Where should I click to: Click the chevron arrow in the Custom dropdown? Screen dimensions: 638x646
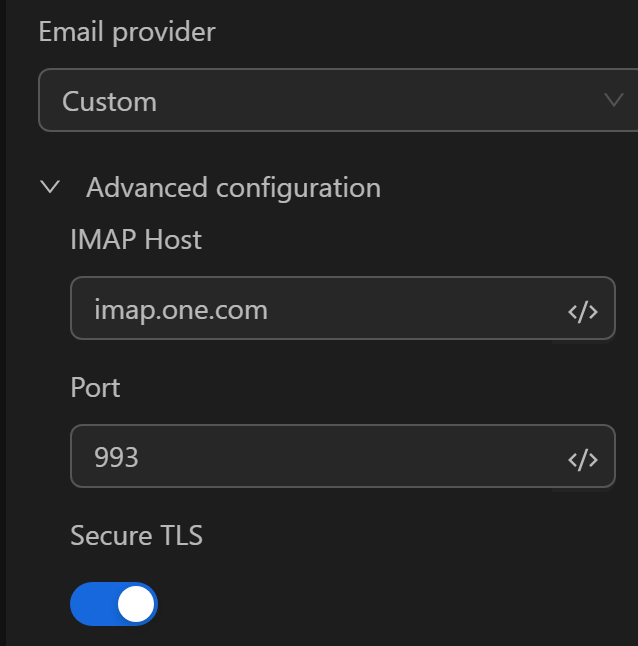tap(613, 100)
